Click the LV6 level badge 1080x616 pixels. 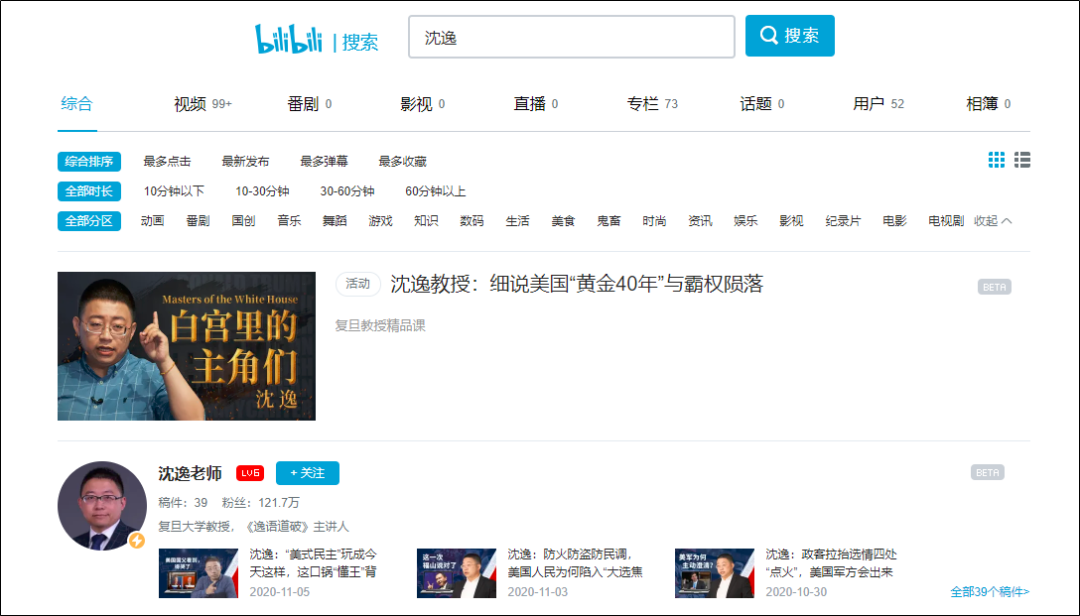pos(250,473)
